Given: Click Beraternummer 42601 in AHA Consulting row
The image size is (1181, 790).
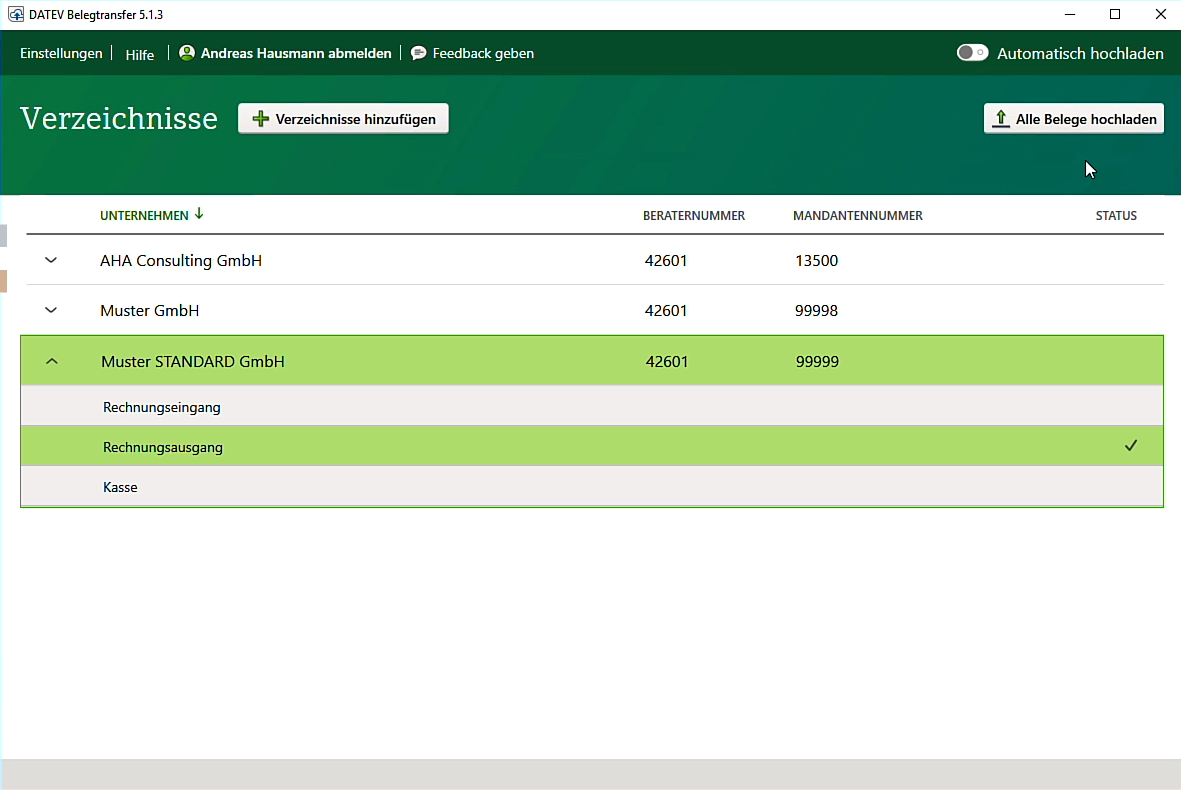Looking at the screenshot, I should 666,261.
